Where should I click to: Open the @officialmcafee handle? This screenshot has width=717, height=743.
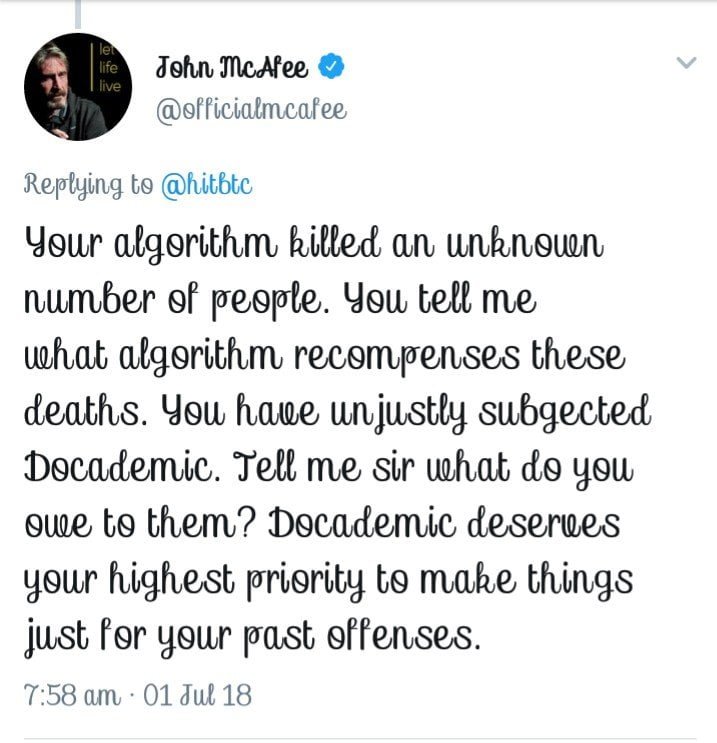(251, 109)
